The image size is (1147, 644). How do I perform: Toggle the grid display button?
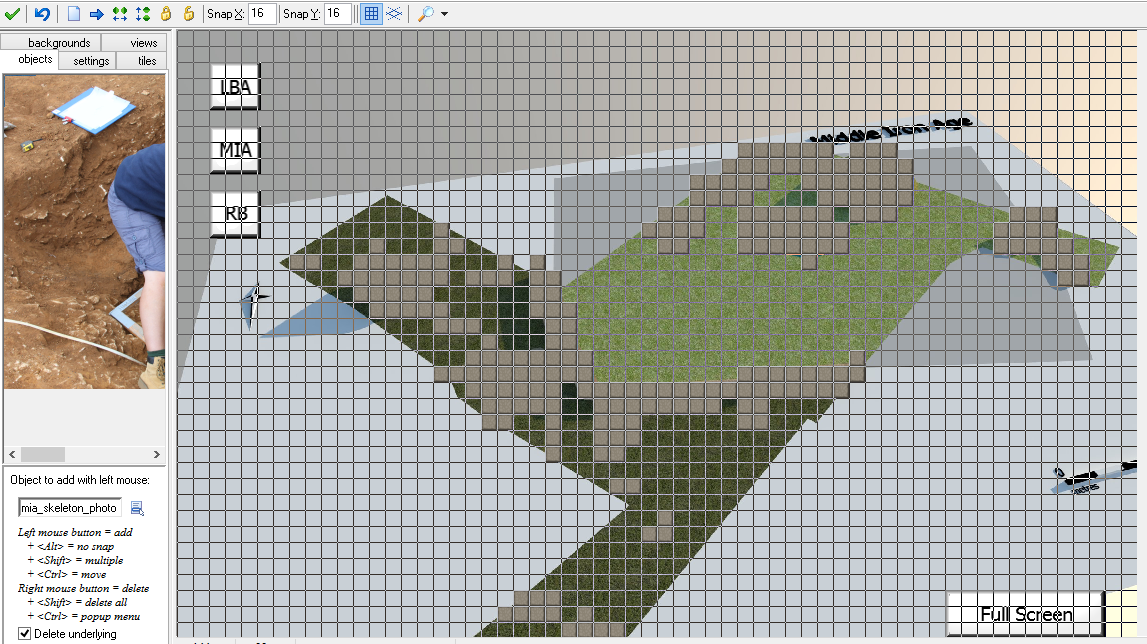pos(371,14)
